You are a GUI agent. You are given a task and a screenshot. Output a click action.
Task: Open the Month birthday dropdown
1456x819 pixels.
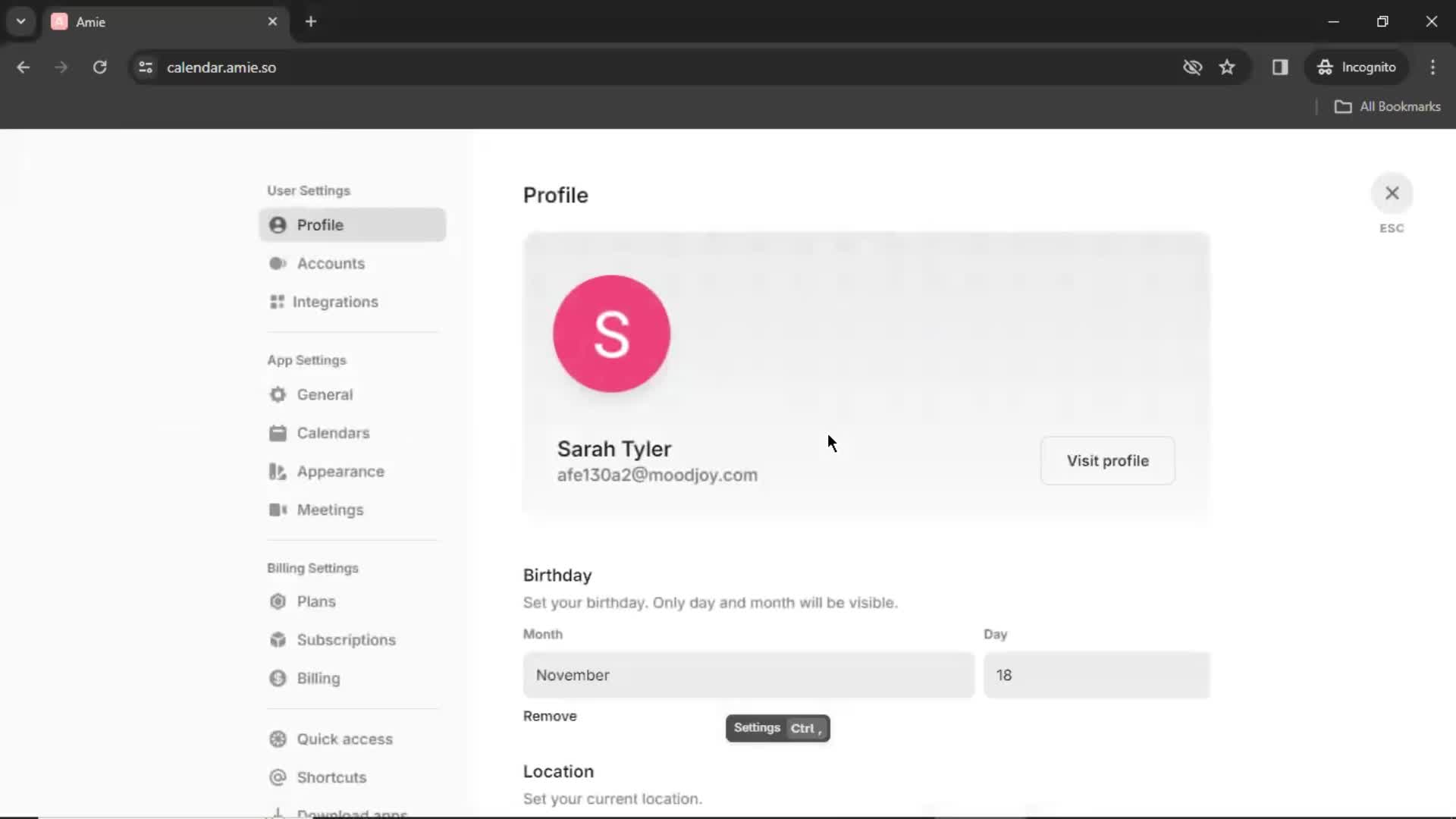(x=748, y=674)
